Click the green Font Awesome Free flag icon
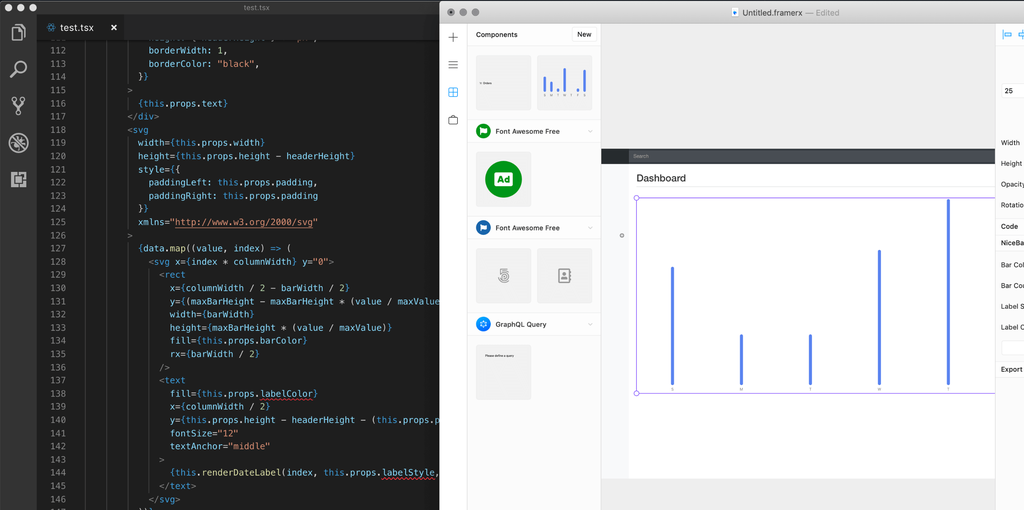The width and height of the screenshot is (1024, 510). [483, 131]
